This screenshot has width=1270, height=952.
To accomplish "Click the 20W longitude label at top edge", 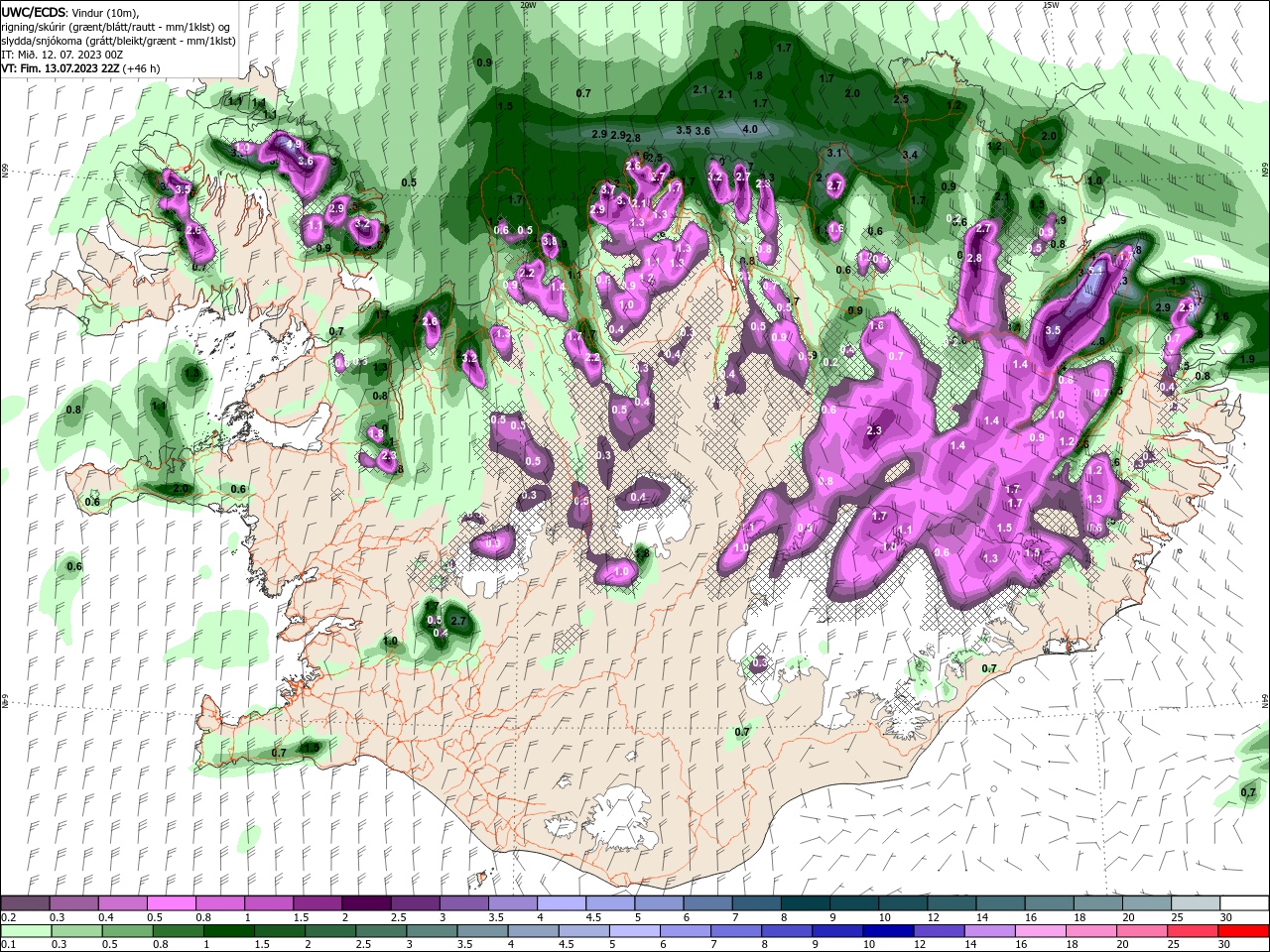I will [528, 5].
